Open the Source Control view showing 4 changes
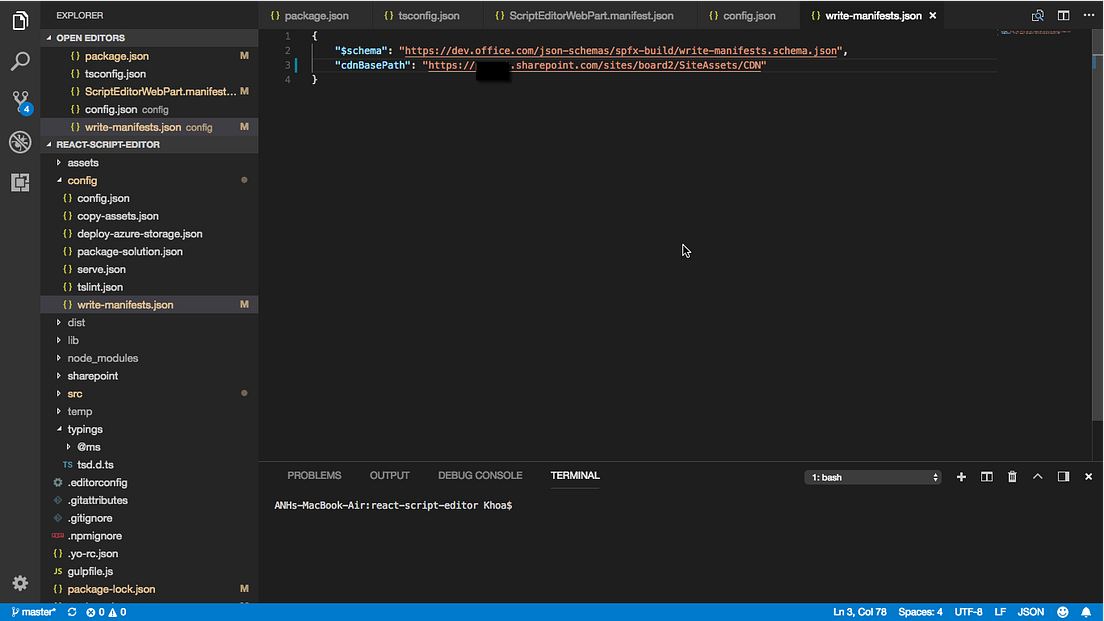 pos(20,101)
